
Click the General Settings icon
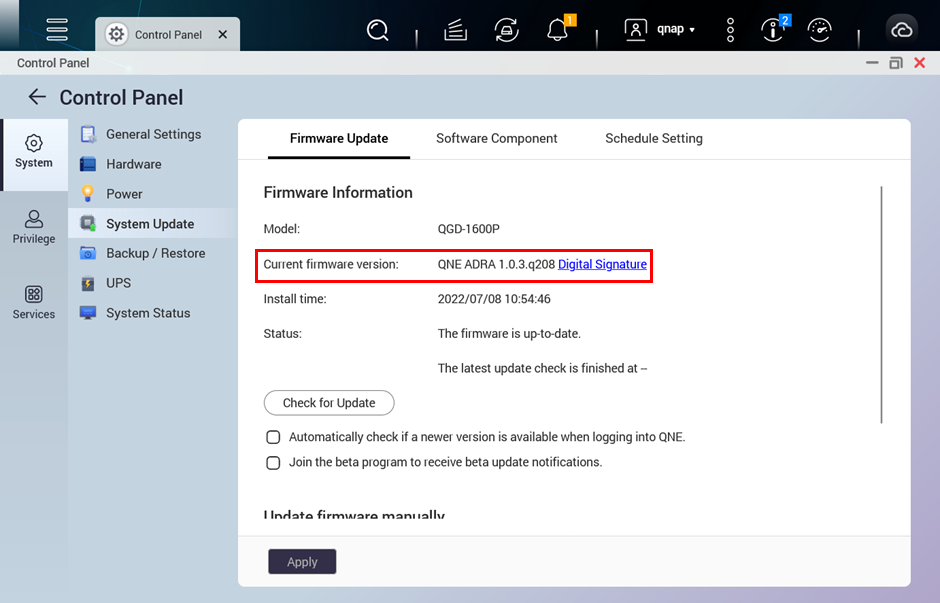coord(88,134)
